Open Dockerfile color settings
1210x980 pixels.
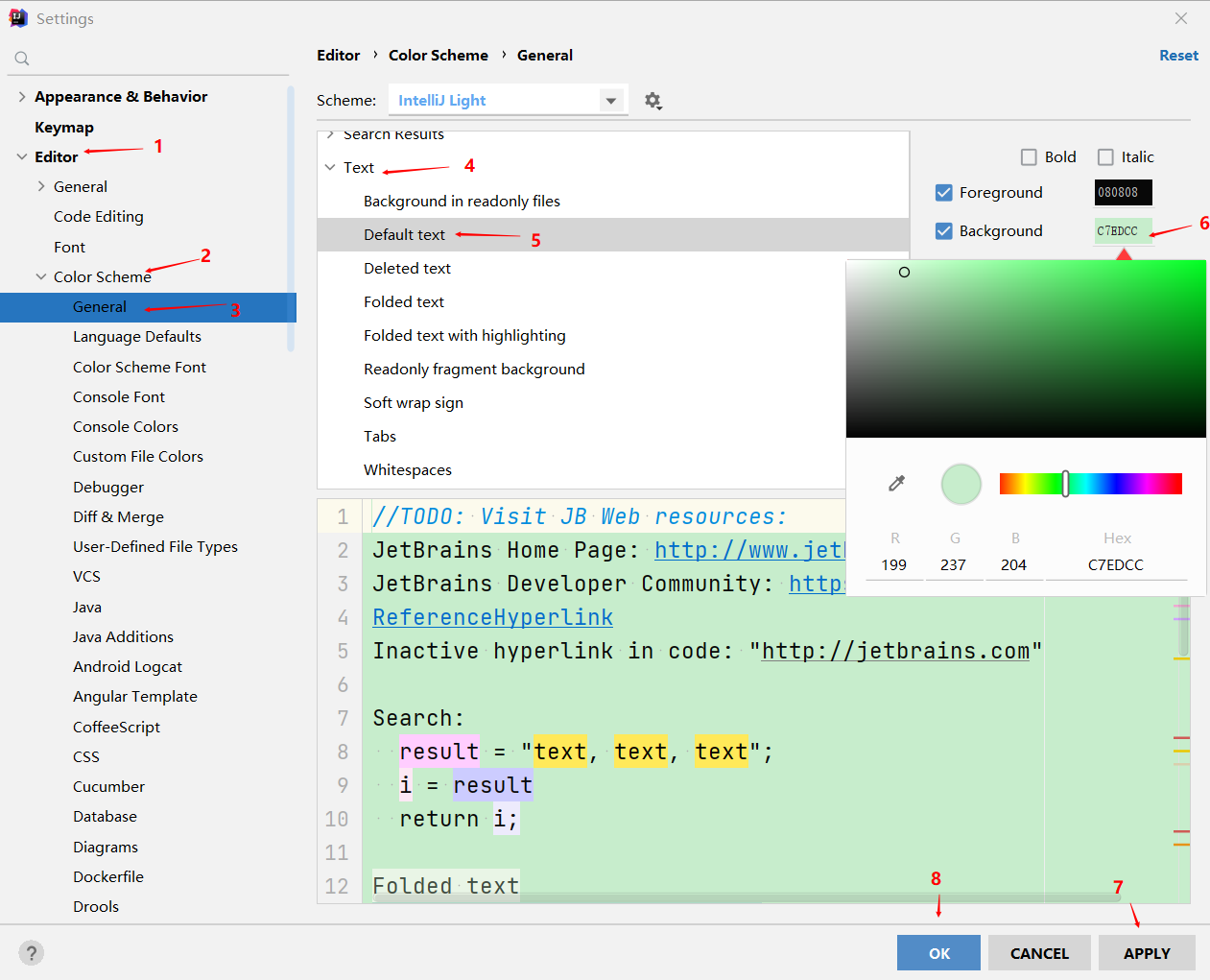tap(108, 877)
